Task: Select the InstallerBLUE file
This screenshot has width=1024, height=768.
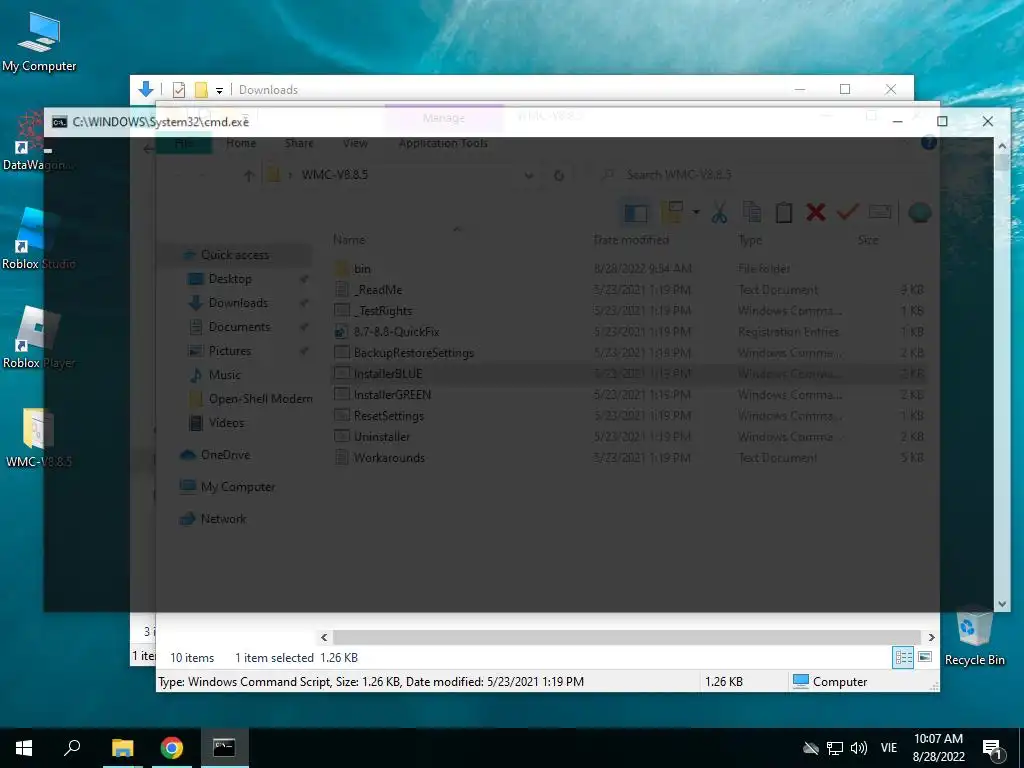Action: point(629,374)
